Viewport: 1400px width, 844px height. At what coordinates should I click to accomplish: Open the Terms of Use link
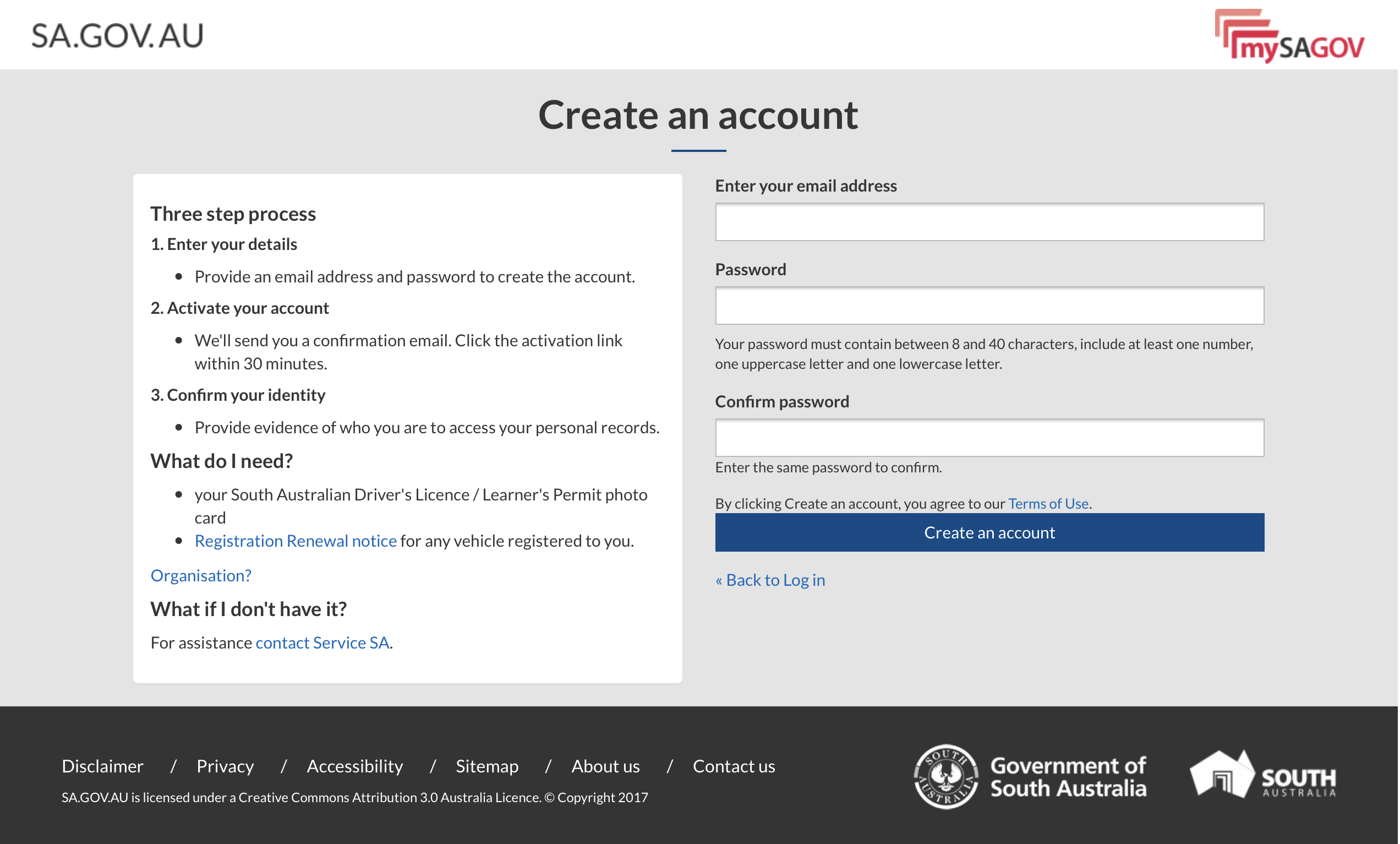coord(1049,504)
